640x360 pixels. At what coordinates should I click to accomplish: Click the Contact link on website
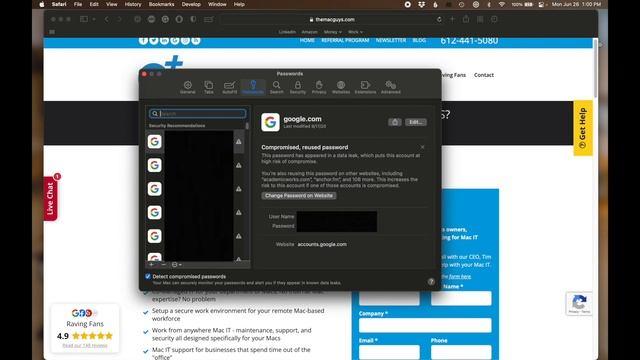[484, 75]
